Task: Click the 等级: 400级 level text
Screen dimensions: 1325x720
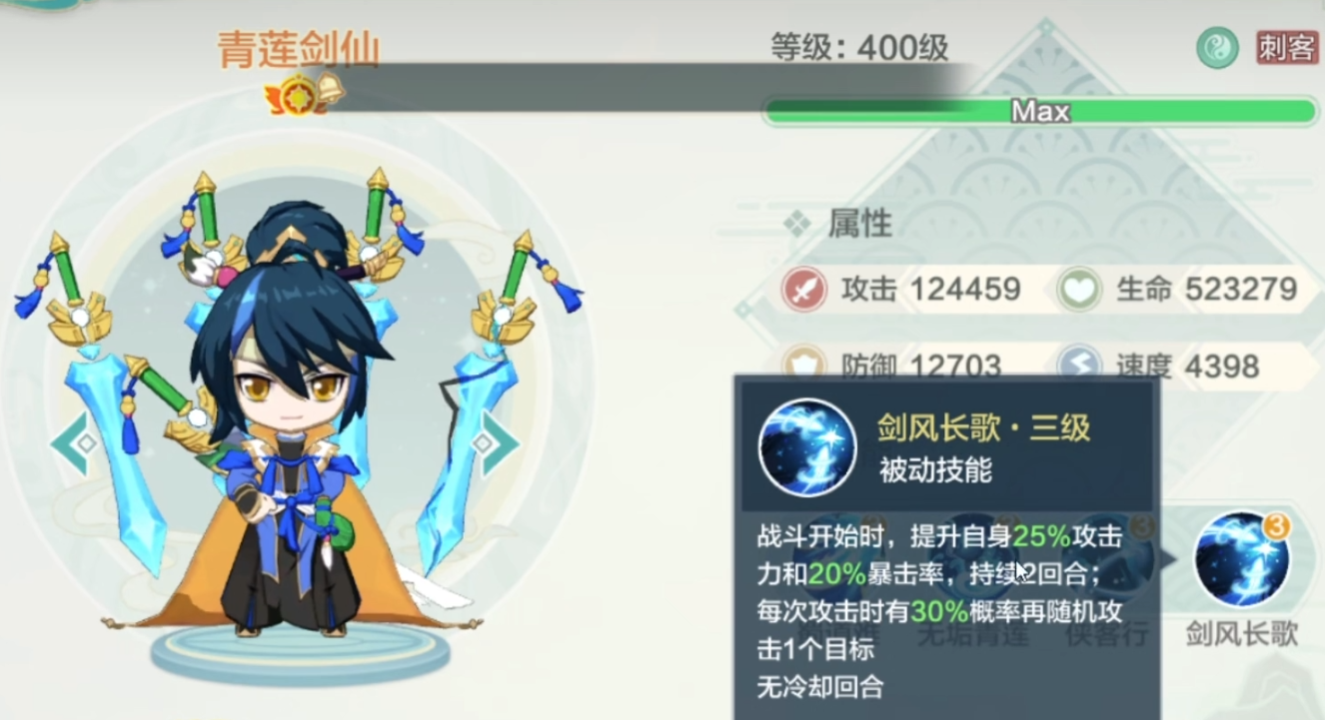Action: (x=859, y=47)
